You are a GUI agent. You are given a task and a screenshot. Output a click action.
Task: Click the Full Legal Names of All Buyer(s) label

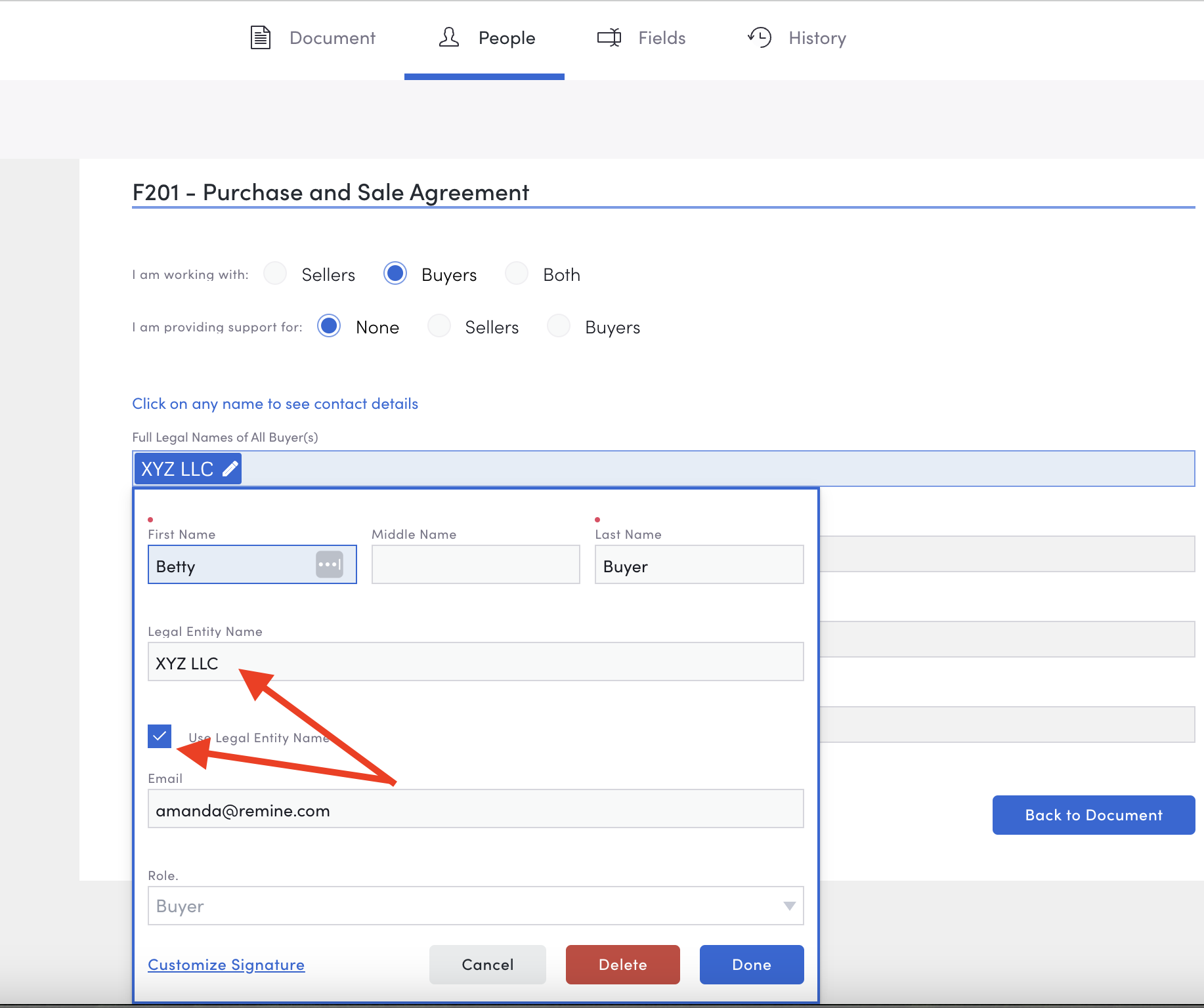[225, 437]
